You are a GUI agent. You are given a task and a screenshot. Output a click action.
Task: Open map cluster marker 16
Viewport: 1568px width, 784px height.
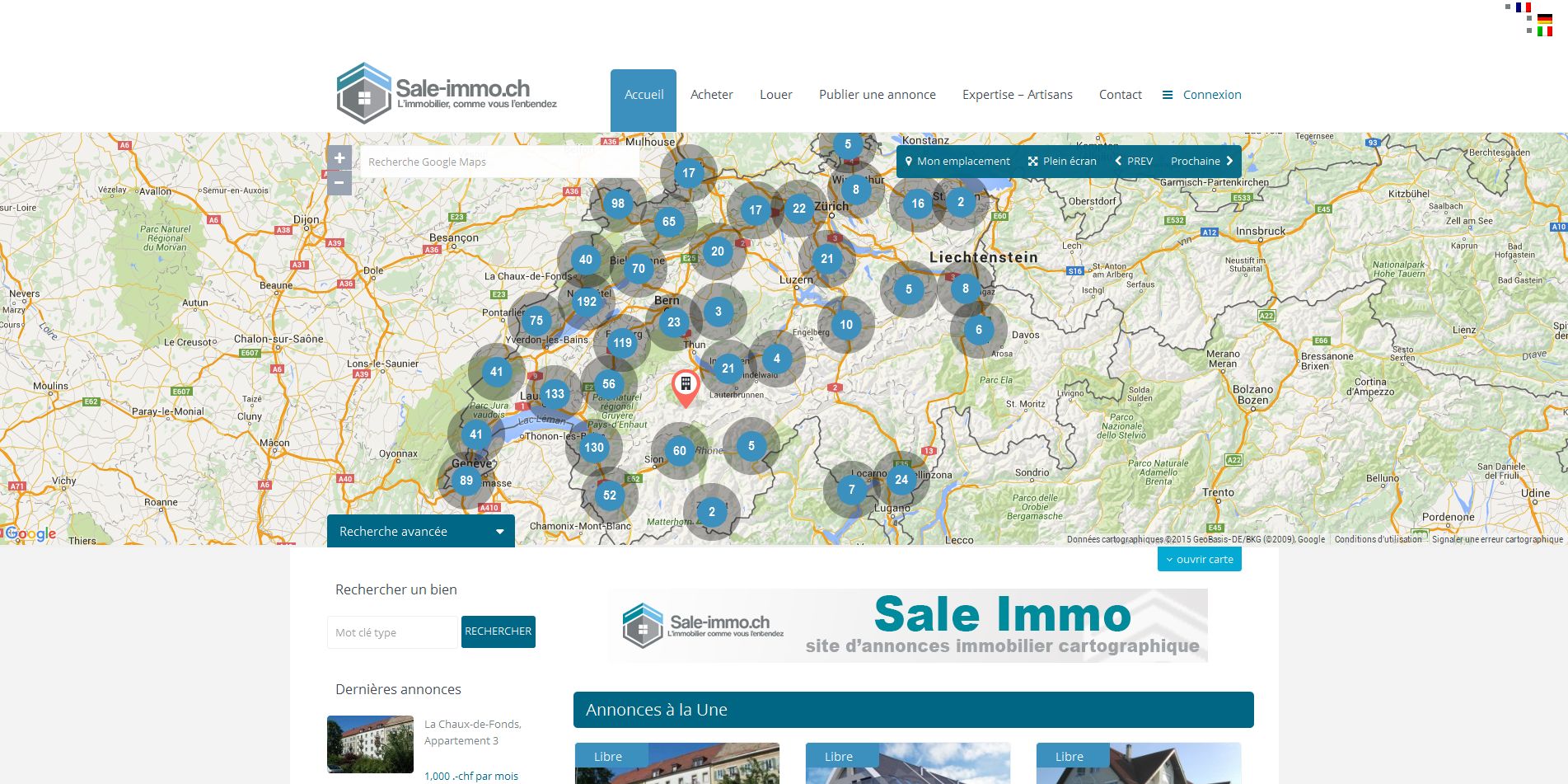coord(918,204)
